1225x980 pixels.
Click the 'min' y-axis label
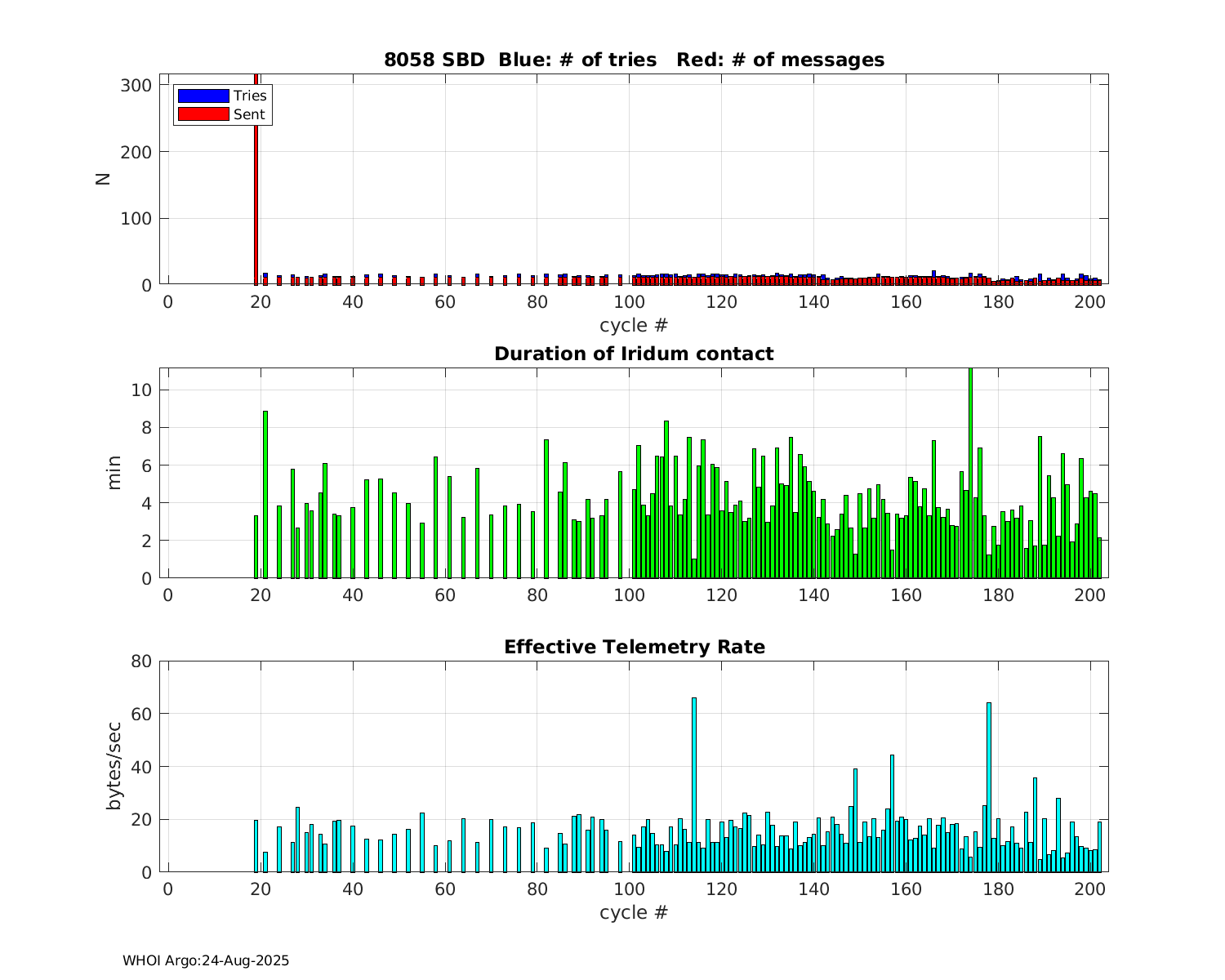(114, 473)
